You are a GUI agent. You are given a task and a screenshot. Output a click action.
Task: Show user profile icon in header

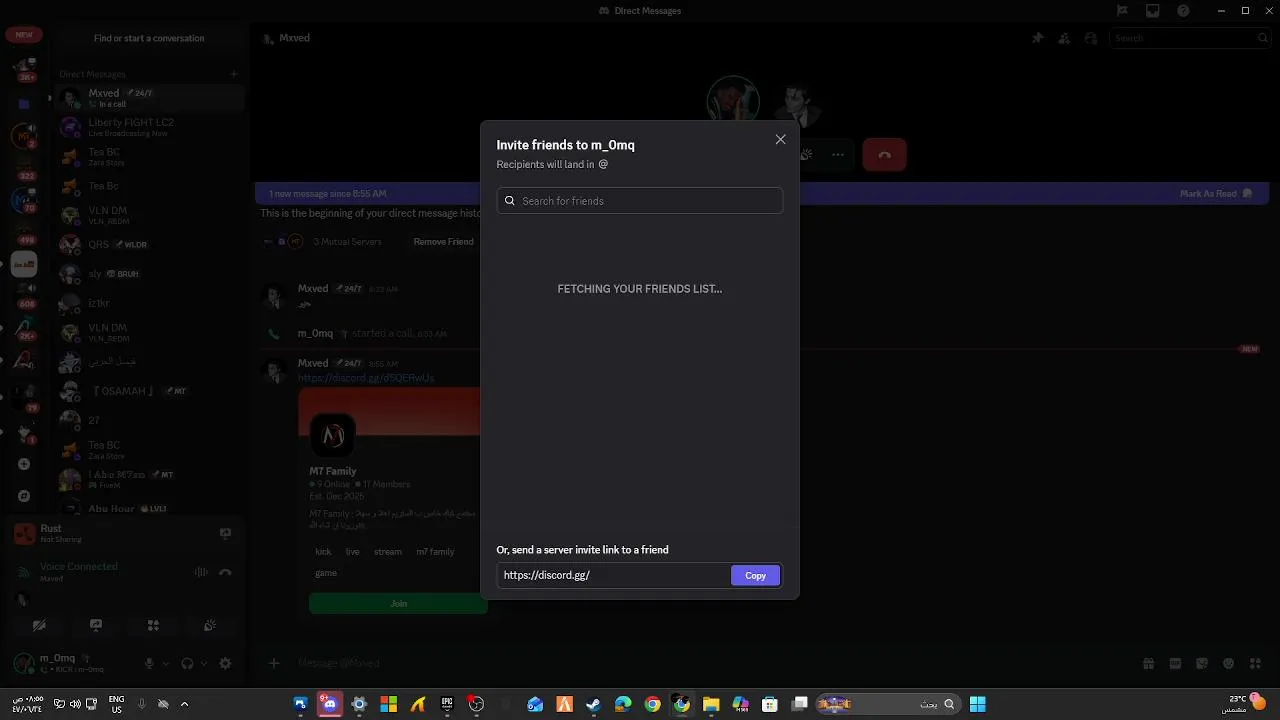(x=1091, y=38)
